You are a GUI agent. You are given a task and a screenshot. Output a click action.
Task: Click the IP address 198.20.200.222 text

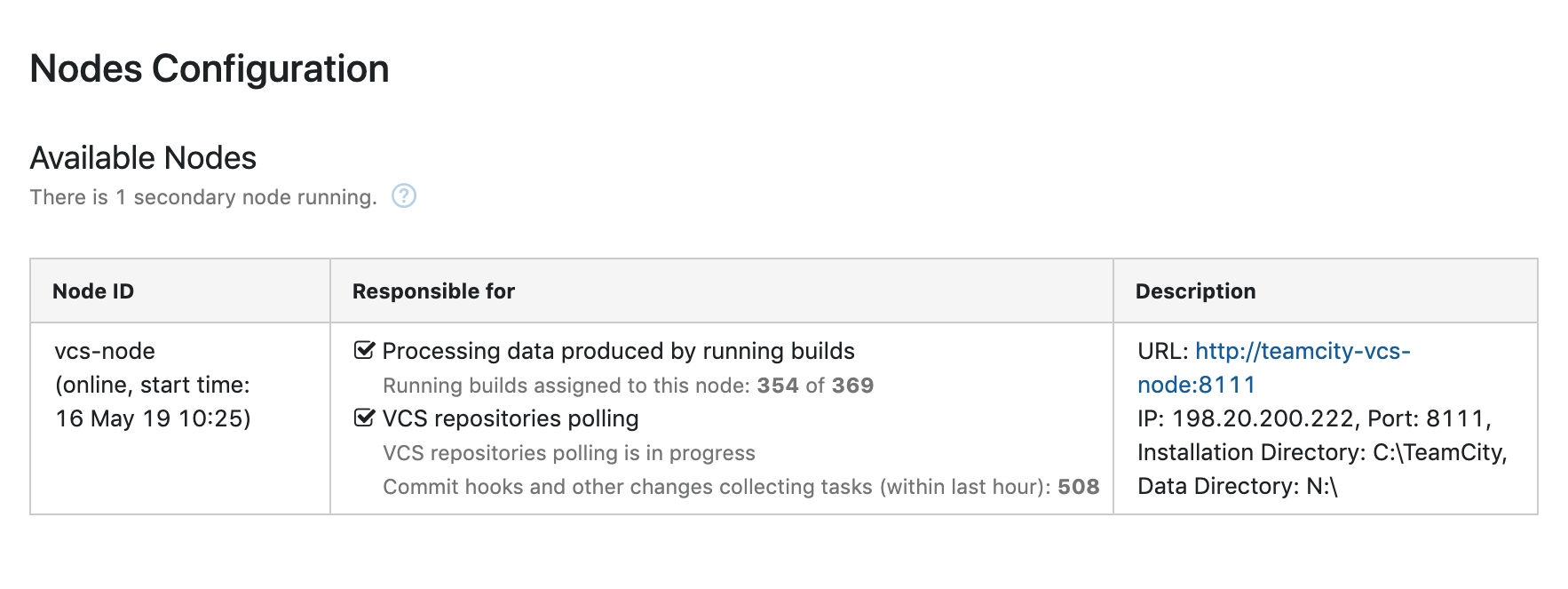(1263, 418)
